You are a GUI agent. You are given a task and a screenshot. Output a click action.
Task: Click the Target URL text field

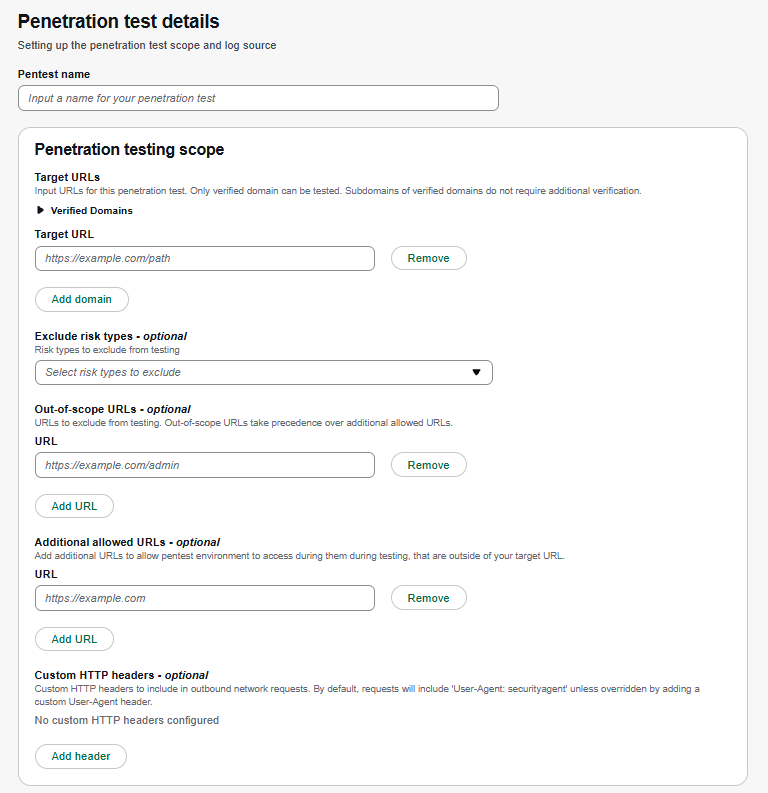click(204, 258)
